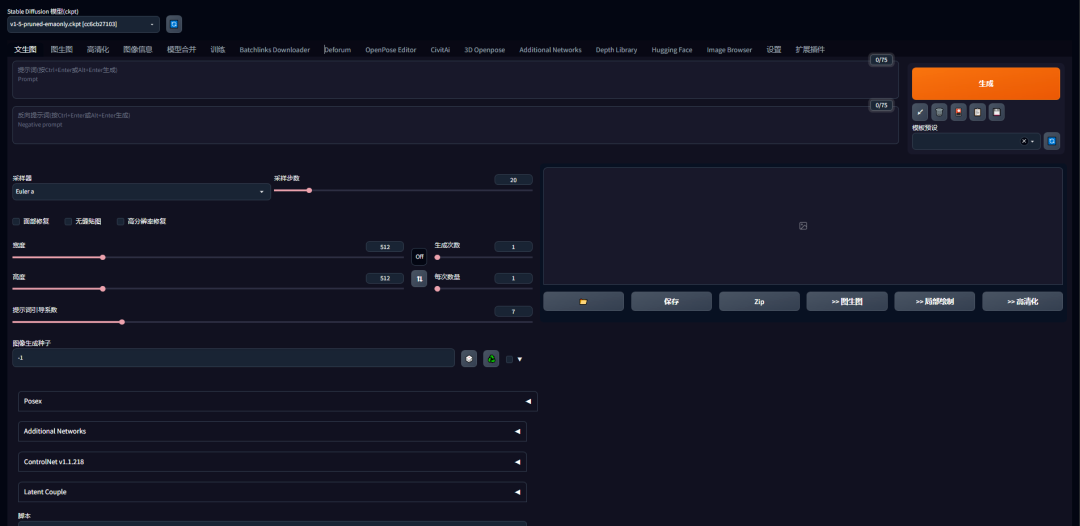Swap width and height with the arrows button
The width and height of the screenshot is (1080, 526).
click(419, 279)
